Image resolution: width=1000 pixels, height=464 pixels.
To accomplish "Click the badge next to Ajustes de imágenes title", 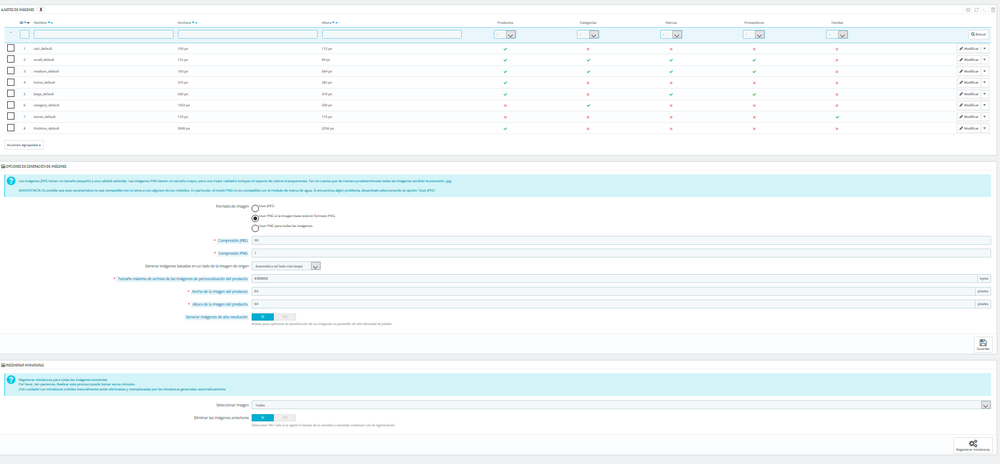I will pos(41,10).
